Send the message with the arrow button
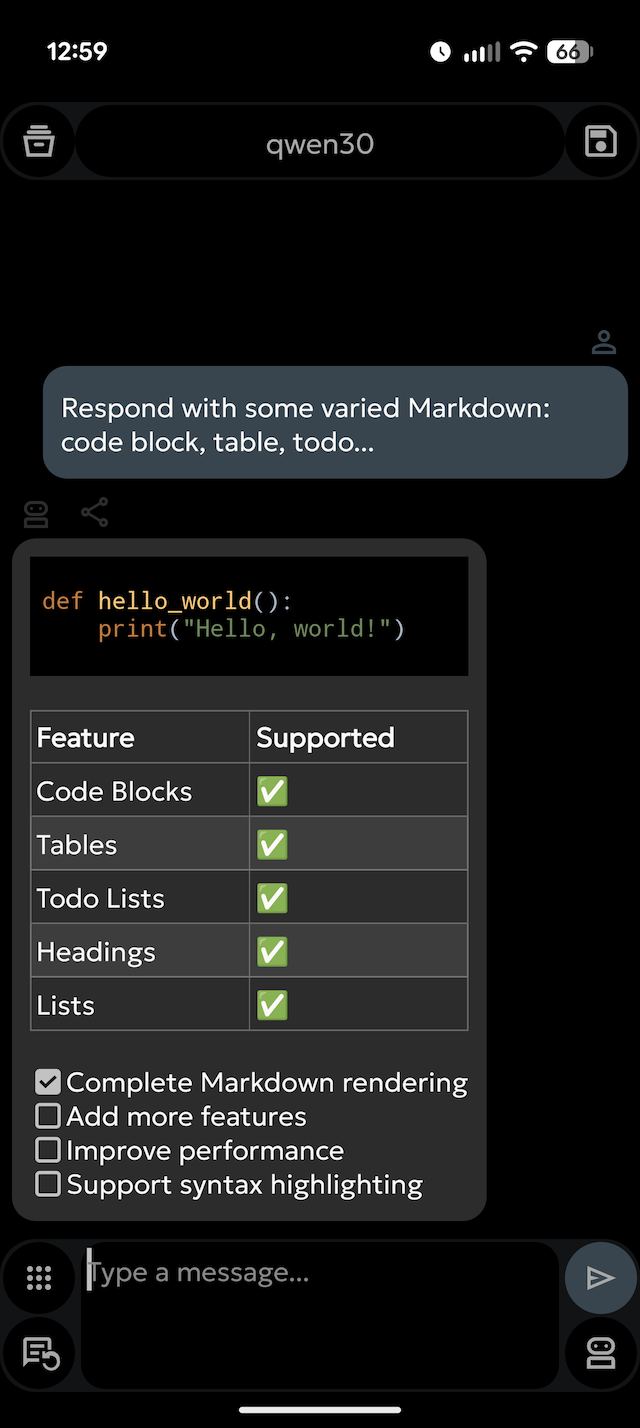The width and height of the screenshot is (640, 1428). point(600,1277)
